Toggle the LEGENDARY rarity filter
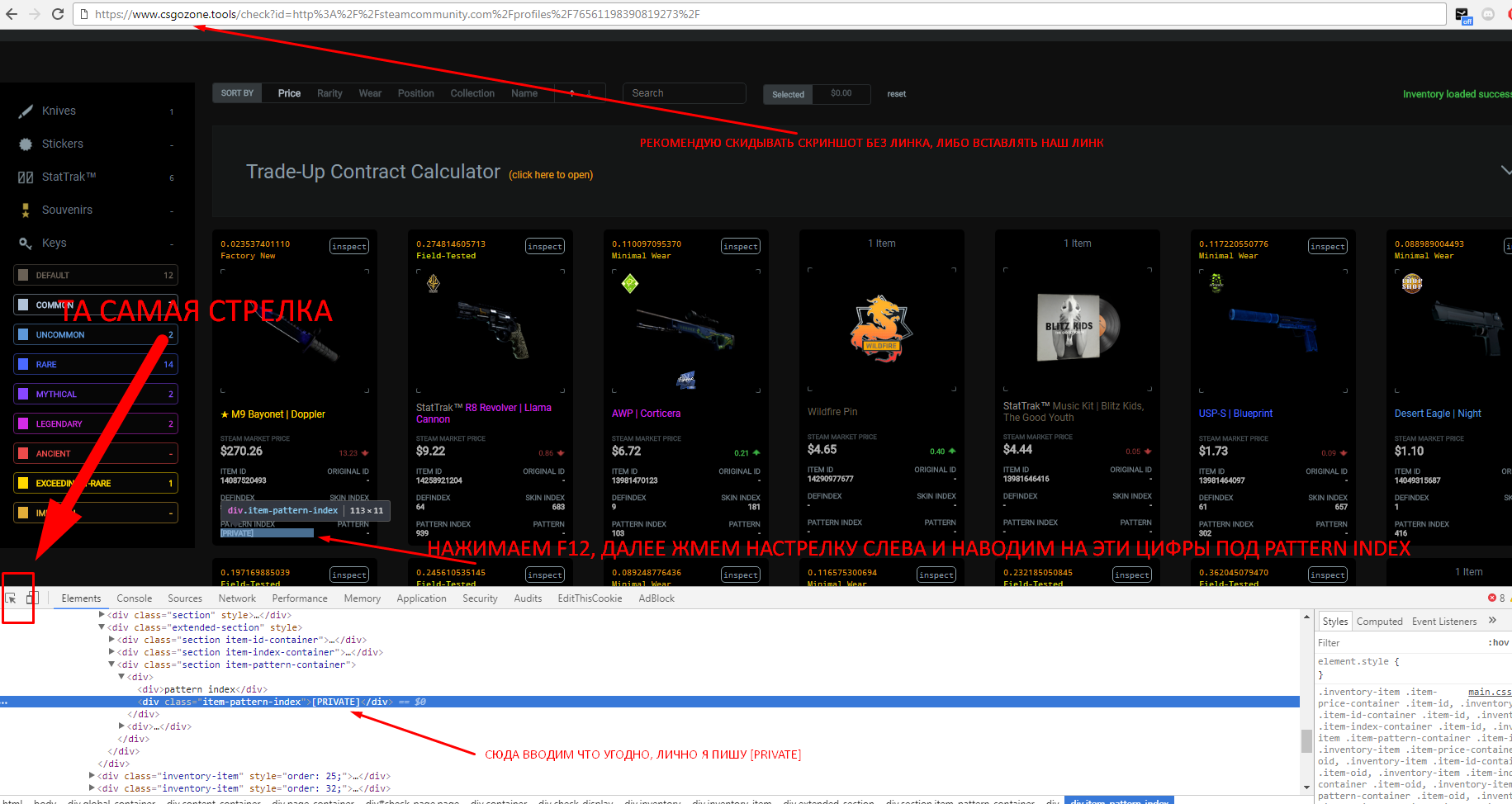This screenshot has height=804, width=1512. click(x=96, y=423)
